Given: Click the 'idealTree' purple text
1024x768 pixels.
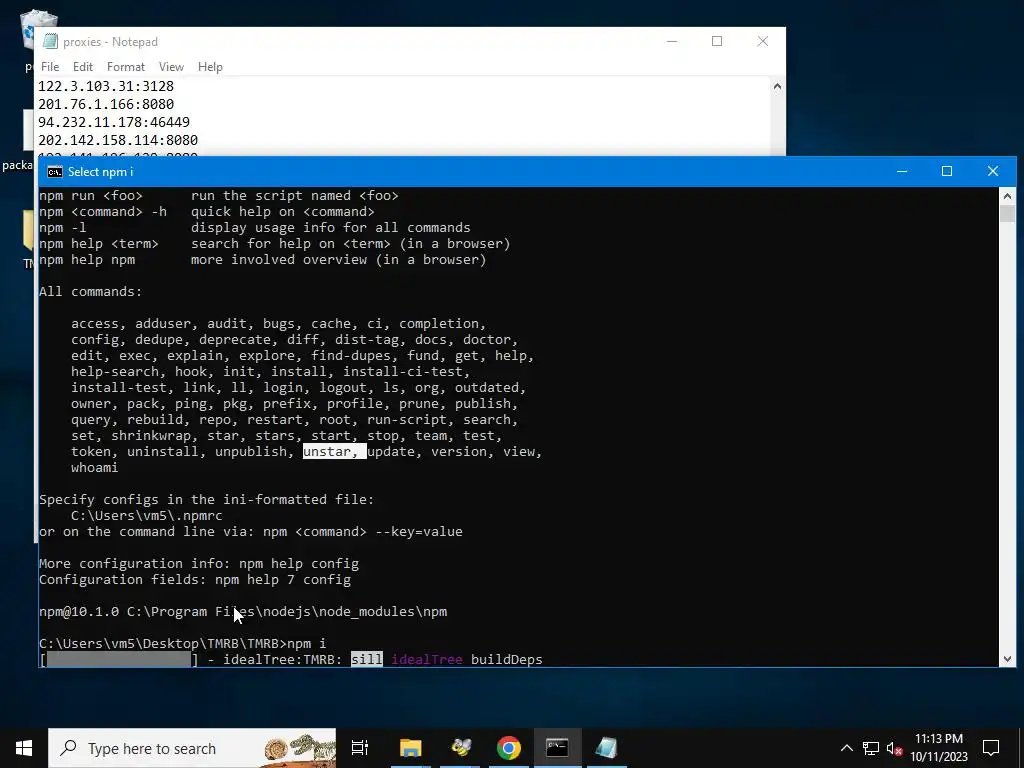Looking at the screenshot, I should 427,659.
